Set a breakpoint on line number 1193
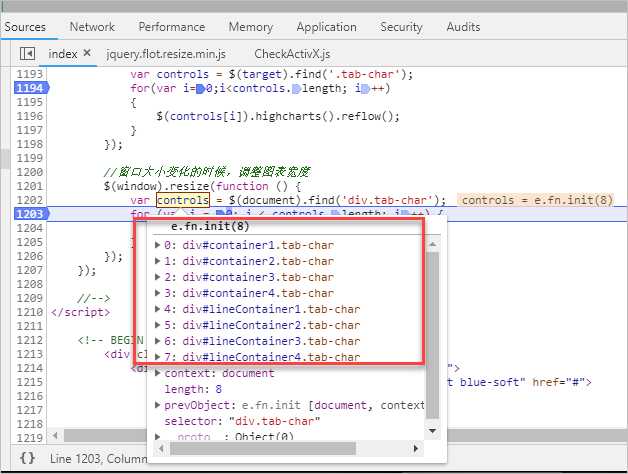This screenshot has height=474, width=628. tap(30, 74)
